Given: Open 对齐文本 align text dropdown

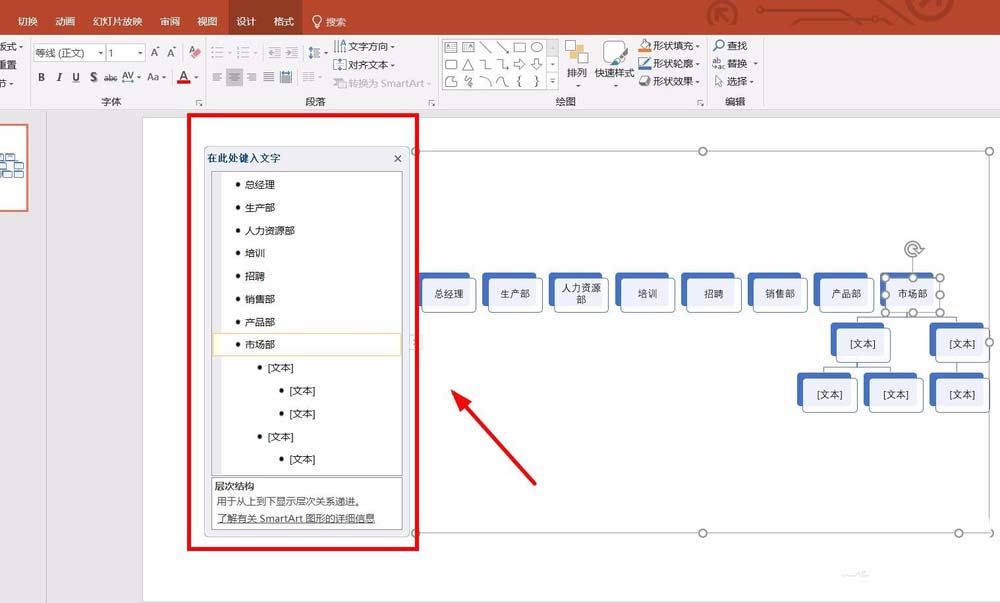Looking at the screenshot, I should pyautogui.click(x=364, y=65).
